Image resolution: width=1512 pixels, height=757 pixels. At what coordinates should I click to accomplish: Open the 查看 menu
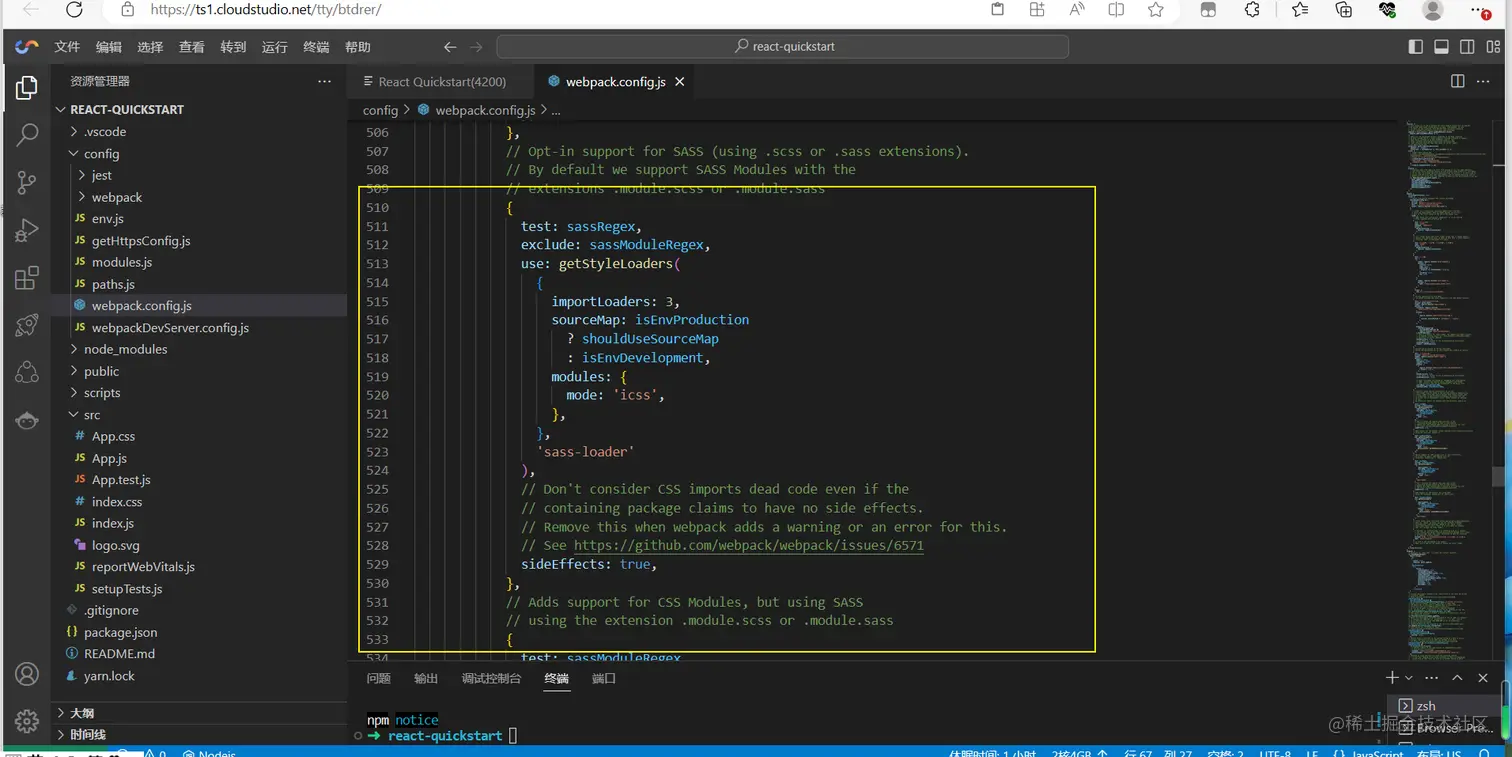[x=191, y=47]
